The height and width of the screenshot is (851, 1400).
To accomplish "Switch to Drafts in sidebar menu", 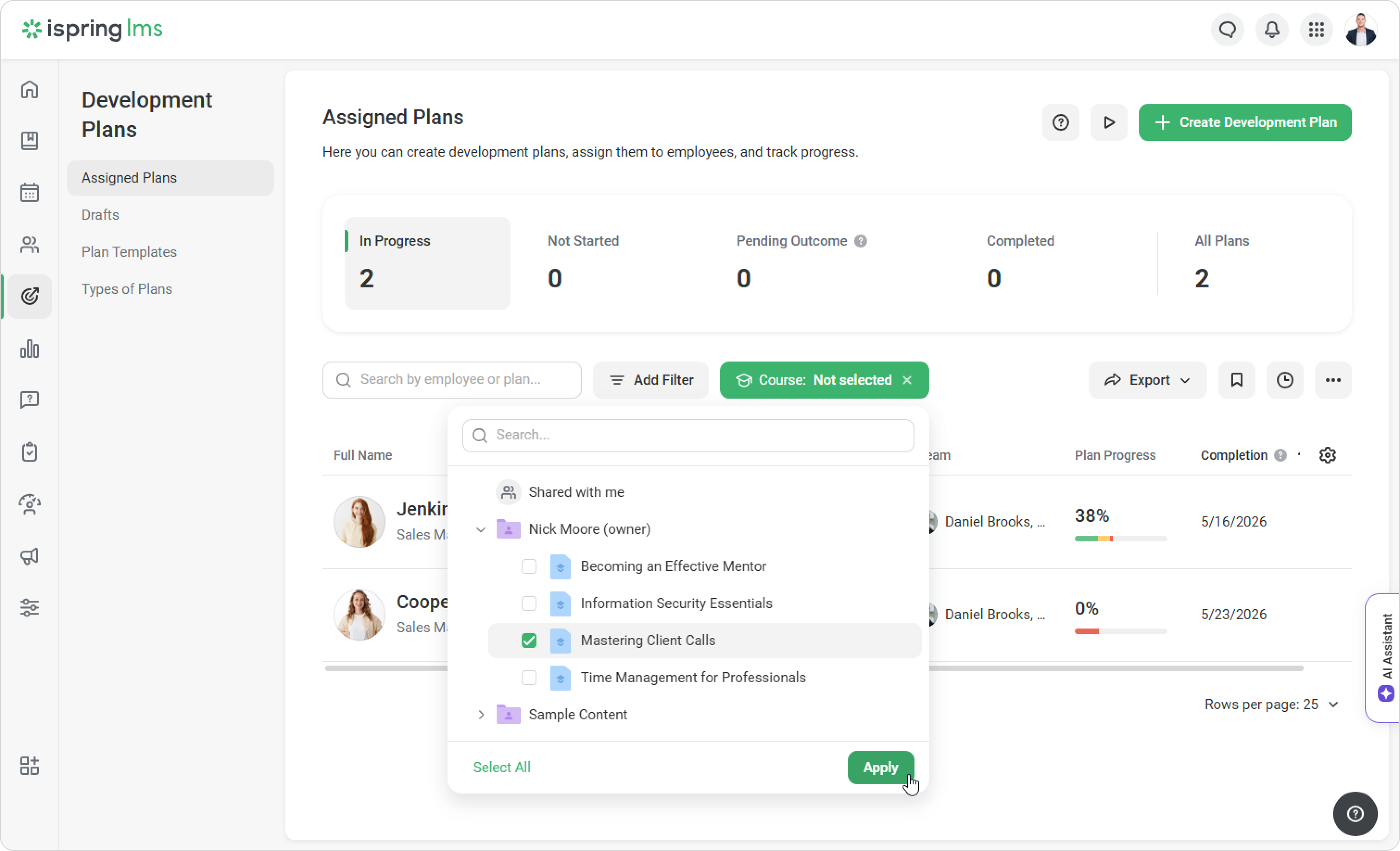I will pos(100,215).
